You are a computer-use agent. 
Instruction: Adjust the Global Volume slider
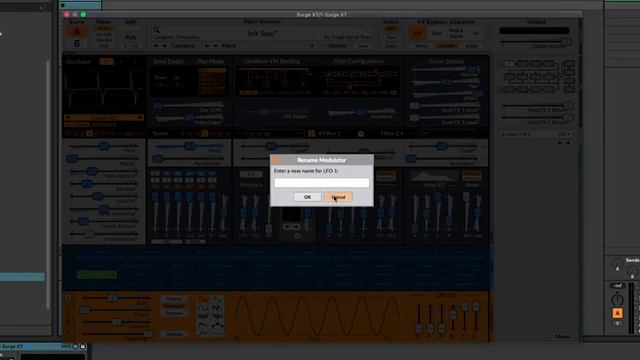point(536,41)
